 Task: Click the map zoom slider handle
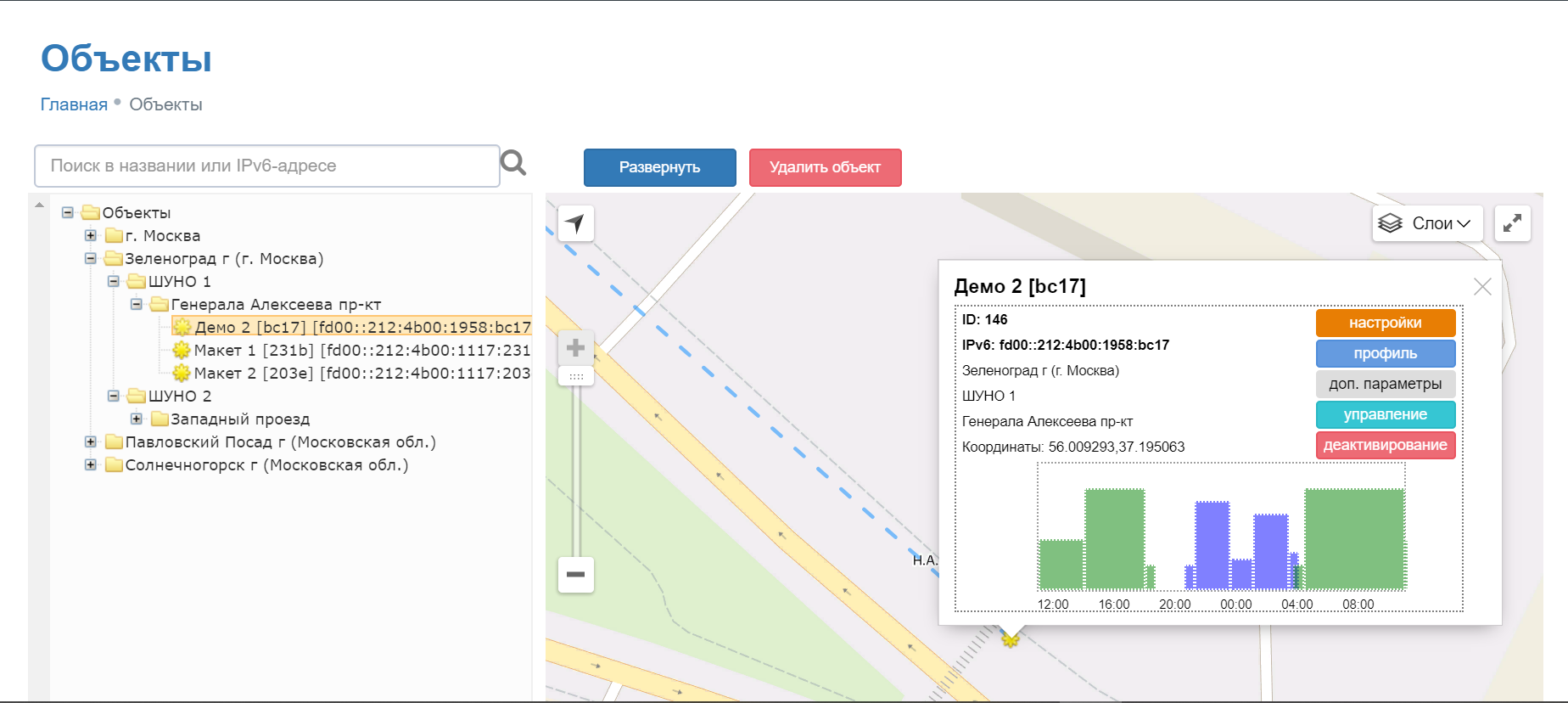[x=576, y=376]
